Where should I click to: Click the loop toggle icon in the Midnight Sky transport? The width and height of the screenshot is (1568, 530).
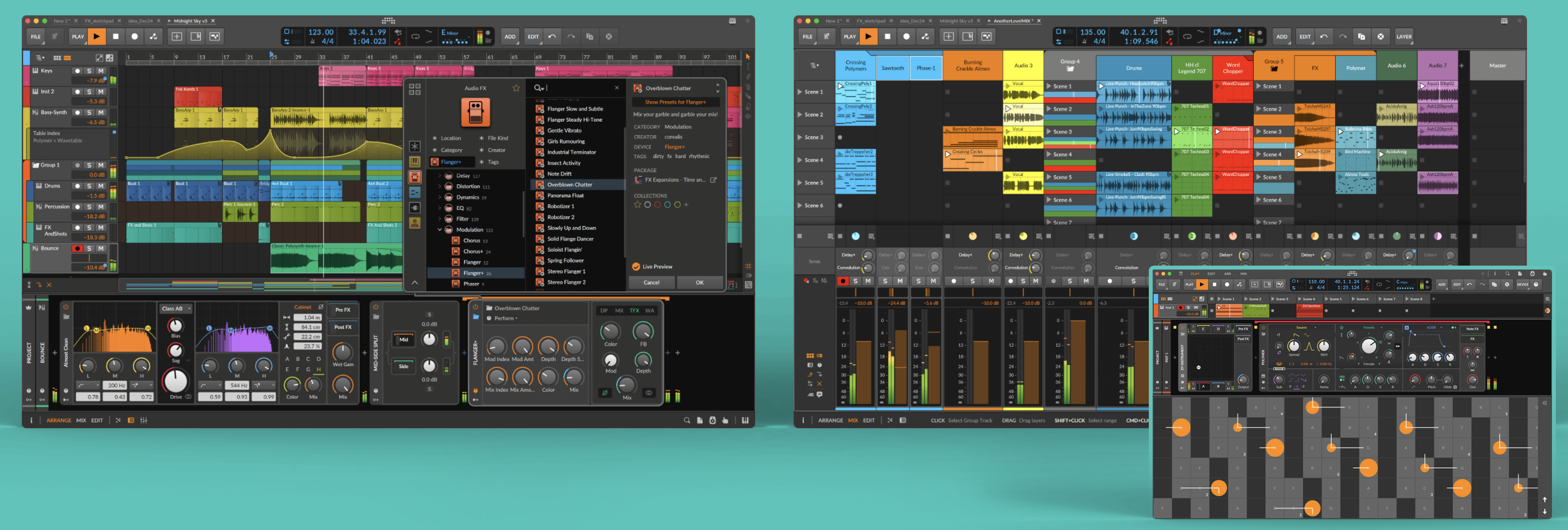click(x=415, y=36)
